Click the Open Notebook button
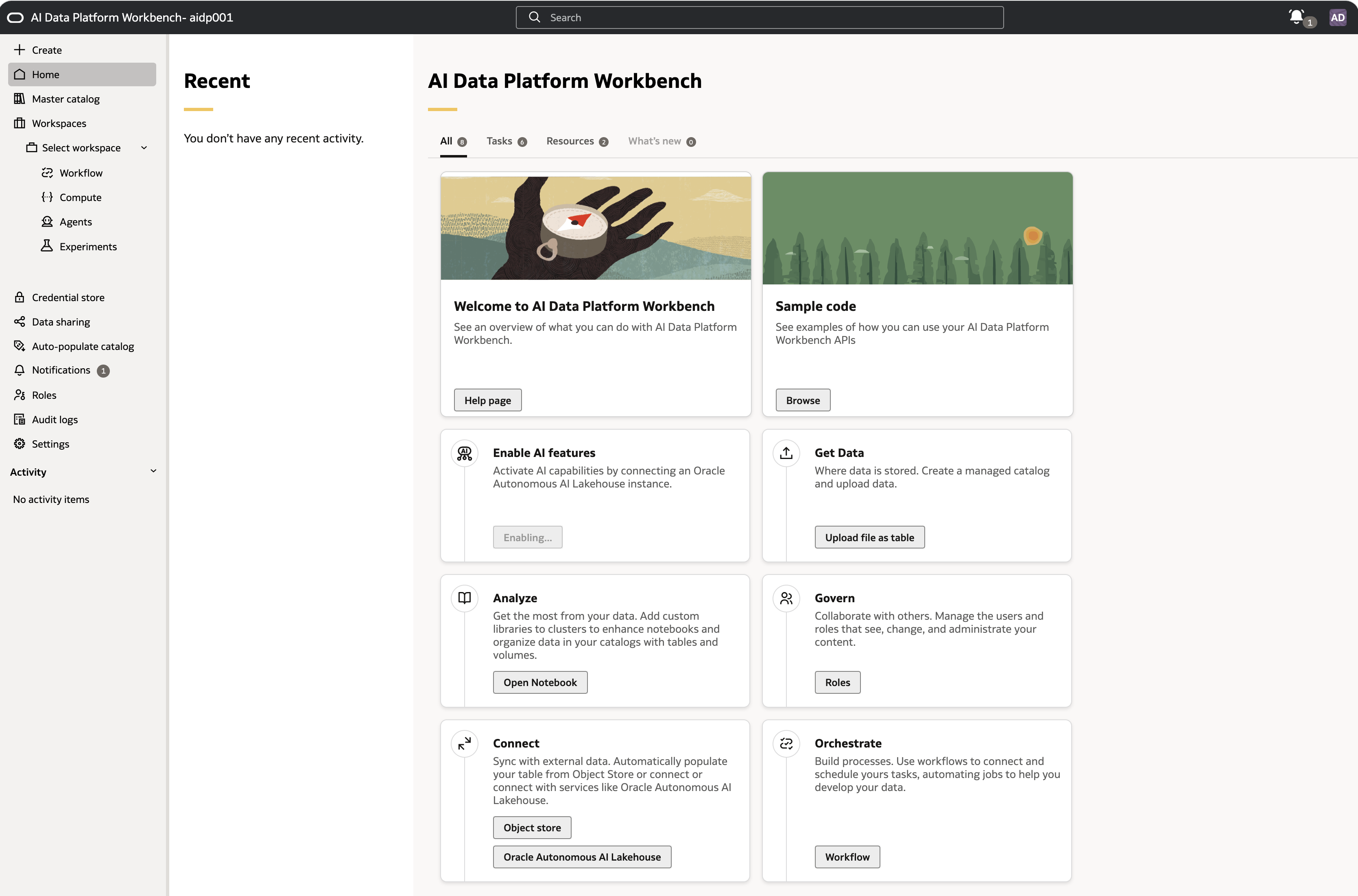 (x=540, y=682)
